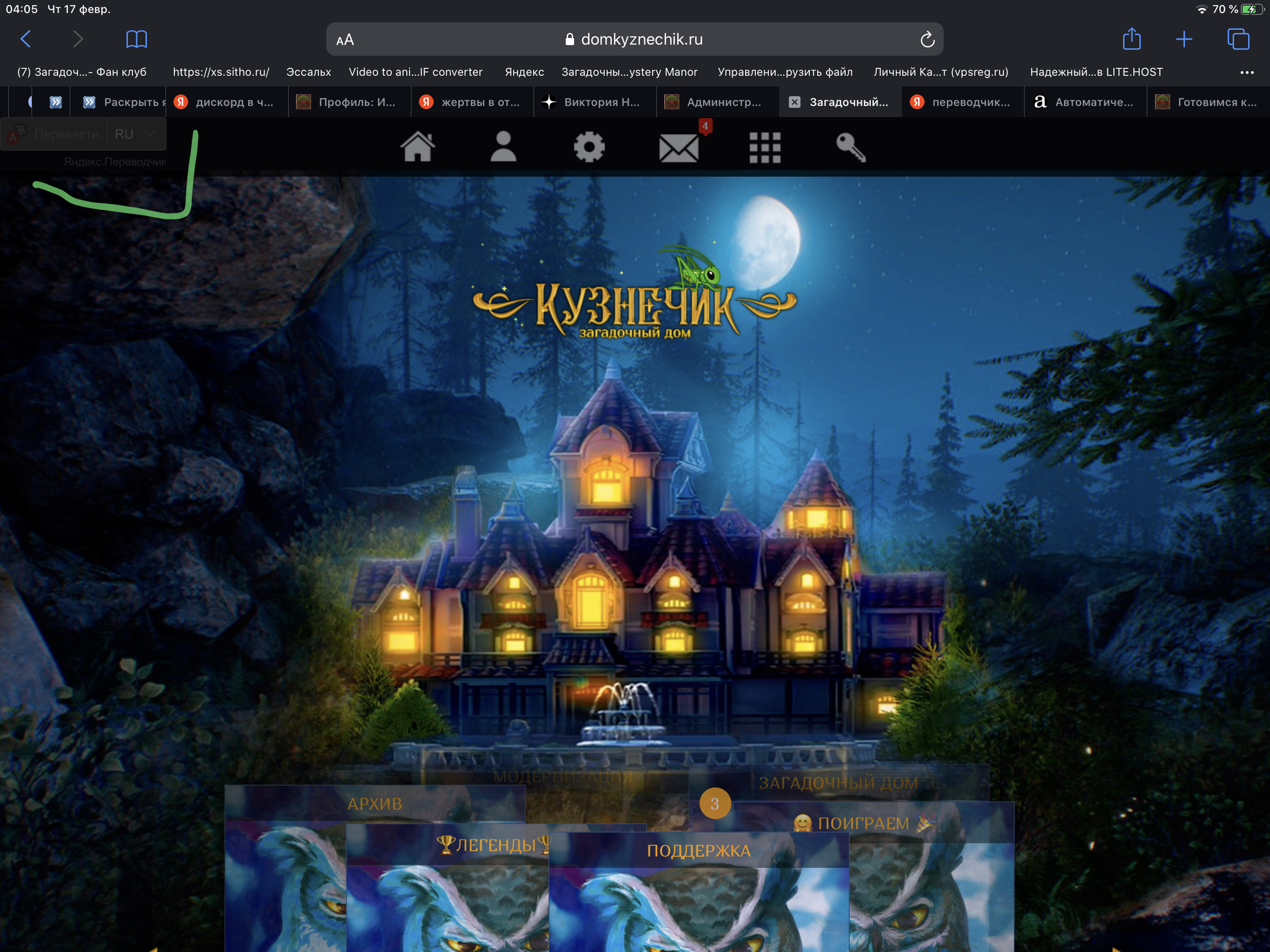1270x952 pixels.
Task: Open messages envelope with 4 badge
Action: [x=679, y=148]
